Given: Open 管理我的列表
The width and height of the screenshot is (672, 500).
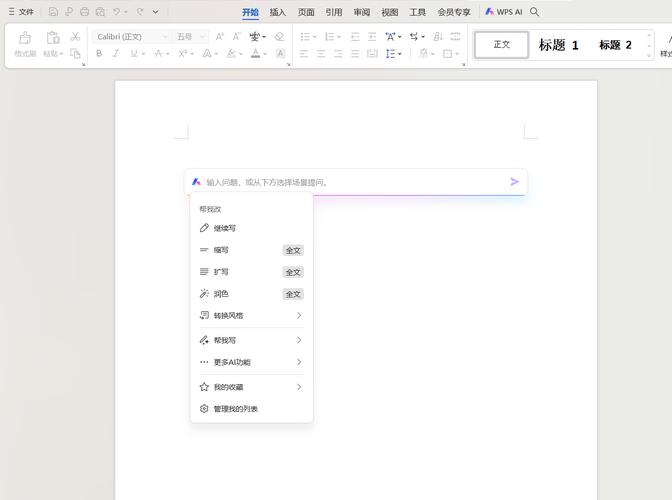Looking at the screenshot, I should point(252,409).
